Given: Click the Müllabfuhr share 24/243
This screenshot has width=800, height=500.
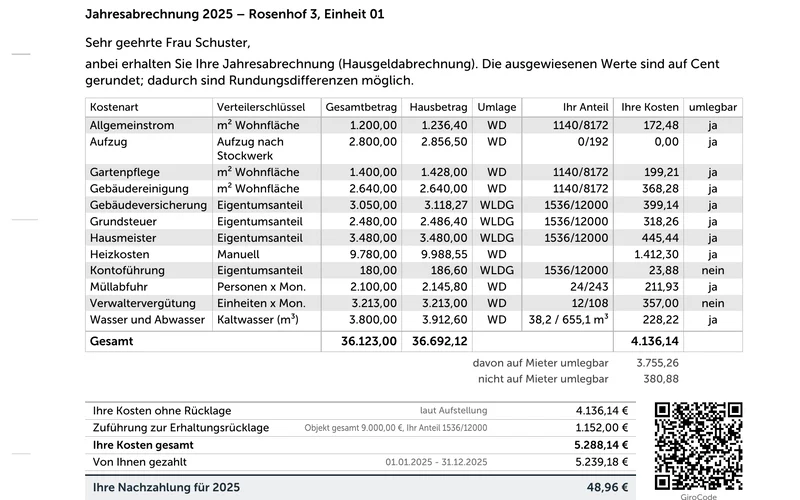Looking at the screenshot, I should [x=589, y=287].
